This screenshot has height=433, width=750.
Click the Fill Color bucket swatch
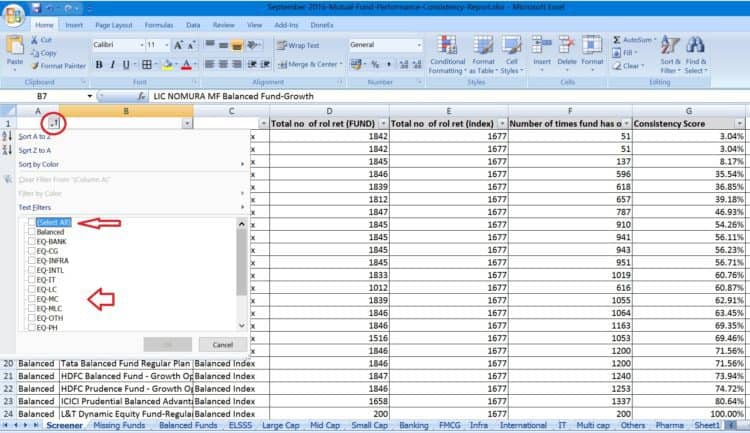point(167,64)
